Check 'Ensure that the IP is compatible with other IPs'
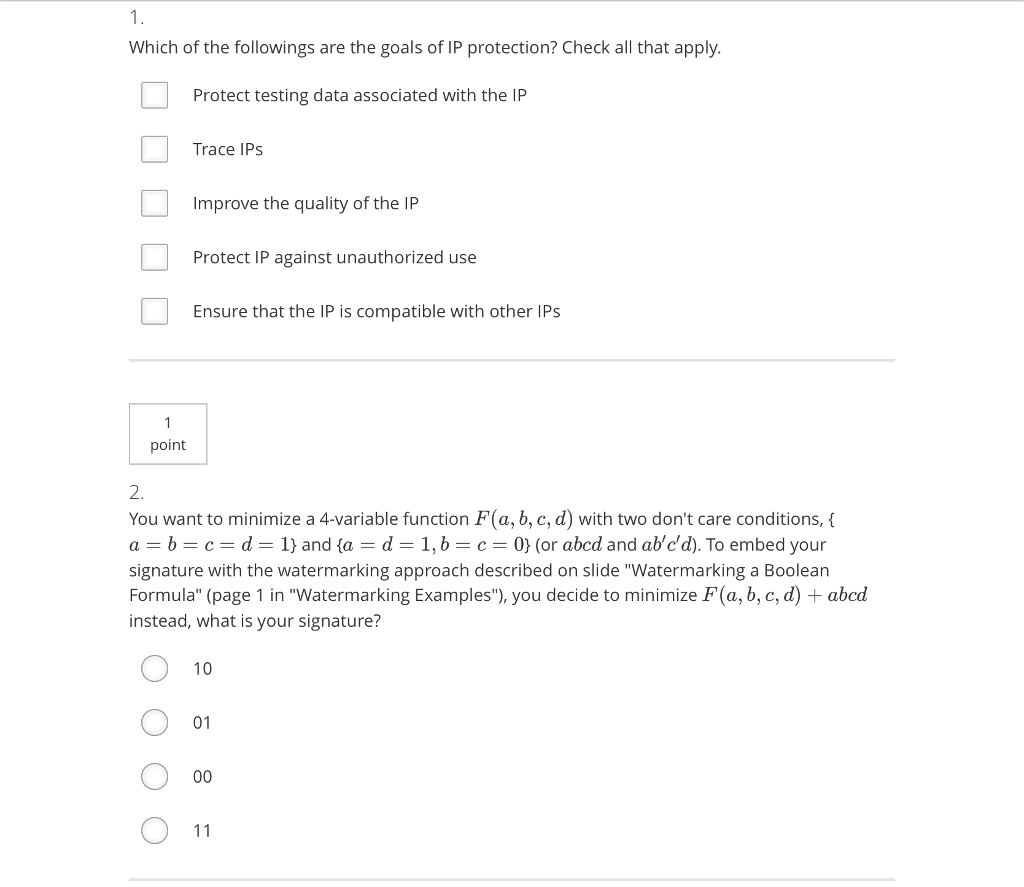1024x887 pixels. (x=155, y=311)
